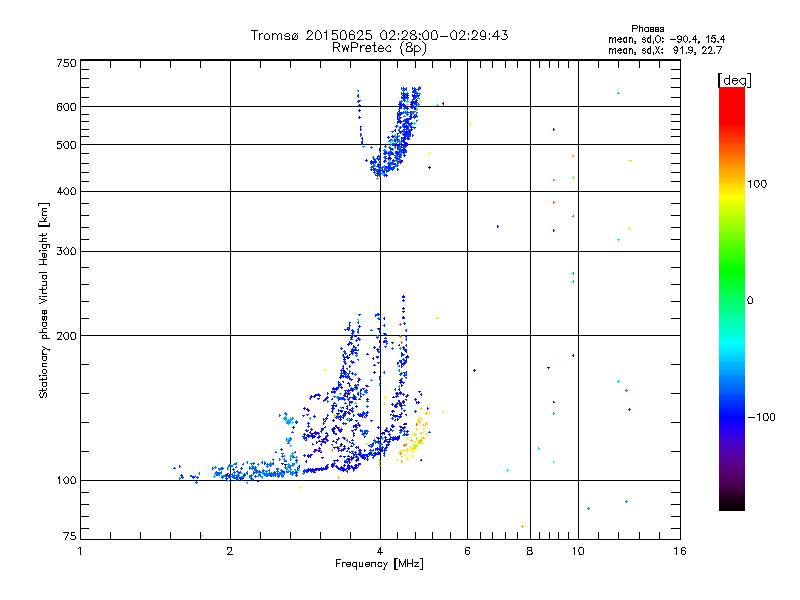800x600 pixels.
Task: Click the x-axis tick label '8'
Action: (x=530, y=551)
